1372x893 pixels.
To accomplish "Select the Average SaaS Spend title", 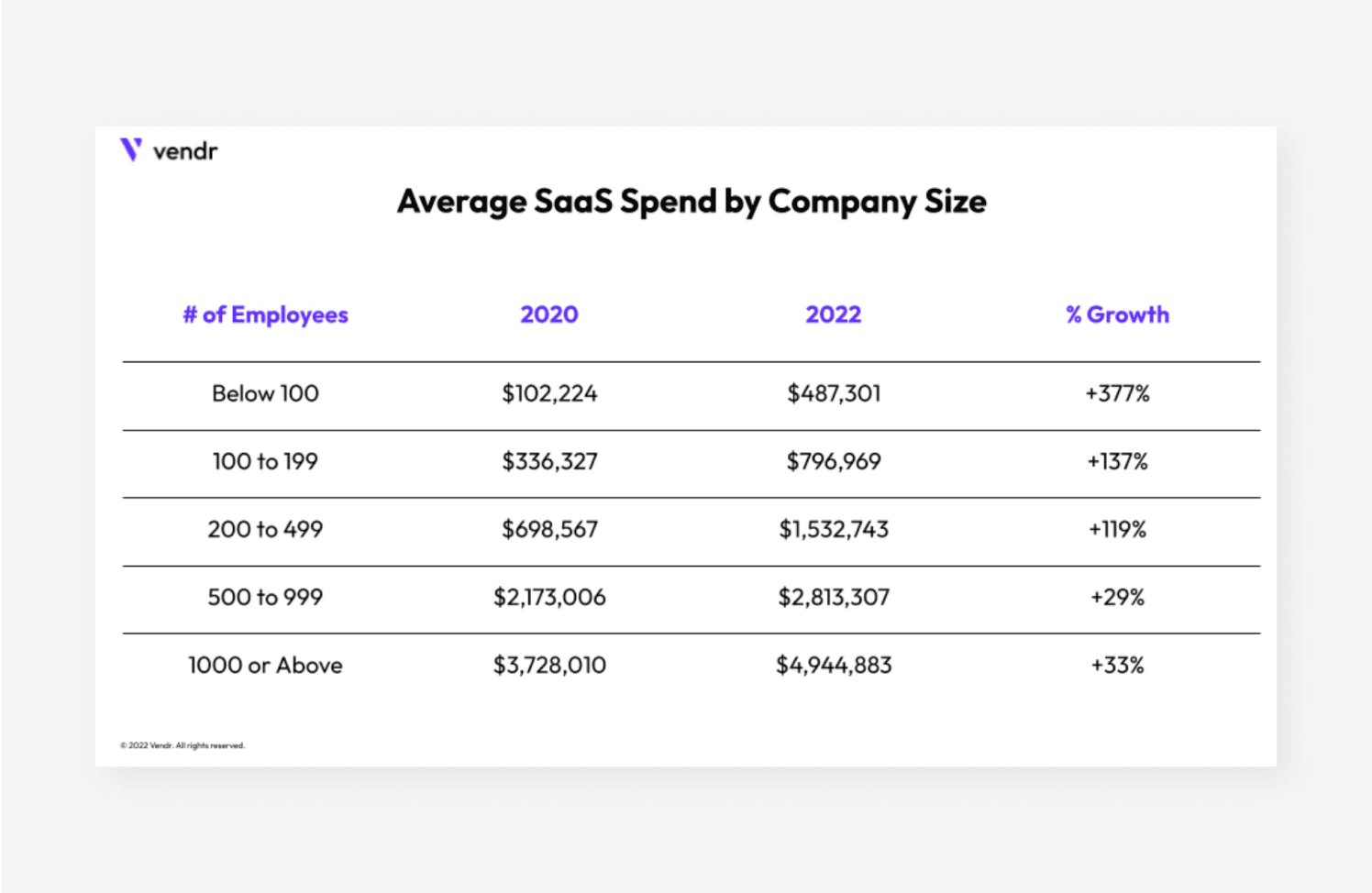I will (x=692, y=202).
